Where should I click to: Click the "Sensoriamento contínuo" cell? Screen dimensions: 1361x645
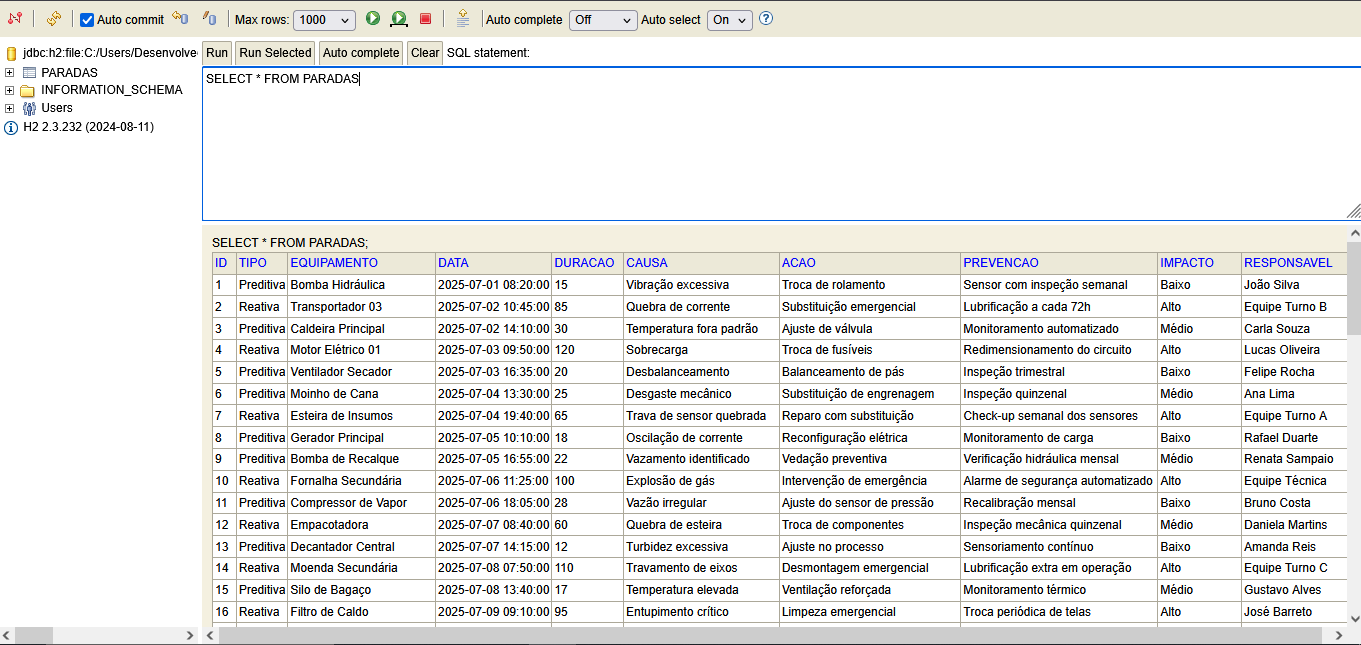pos(1058,547)
